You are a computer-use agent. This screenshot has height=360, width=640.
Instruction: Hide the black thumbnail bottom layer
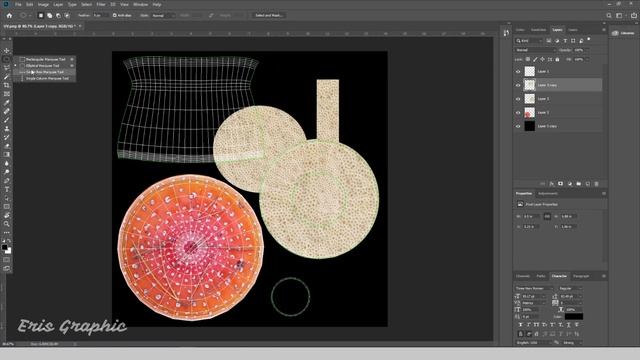[518, 127]
